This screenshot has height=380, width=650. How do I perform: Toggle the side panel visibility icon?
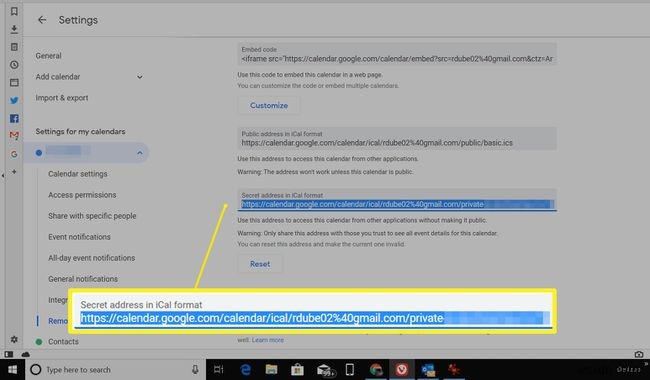point(9,354)
